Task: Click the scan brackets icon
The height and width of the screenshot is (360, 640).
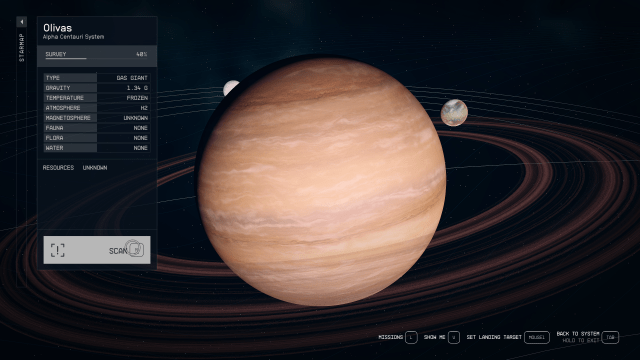Action: click(58, 250)
